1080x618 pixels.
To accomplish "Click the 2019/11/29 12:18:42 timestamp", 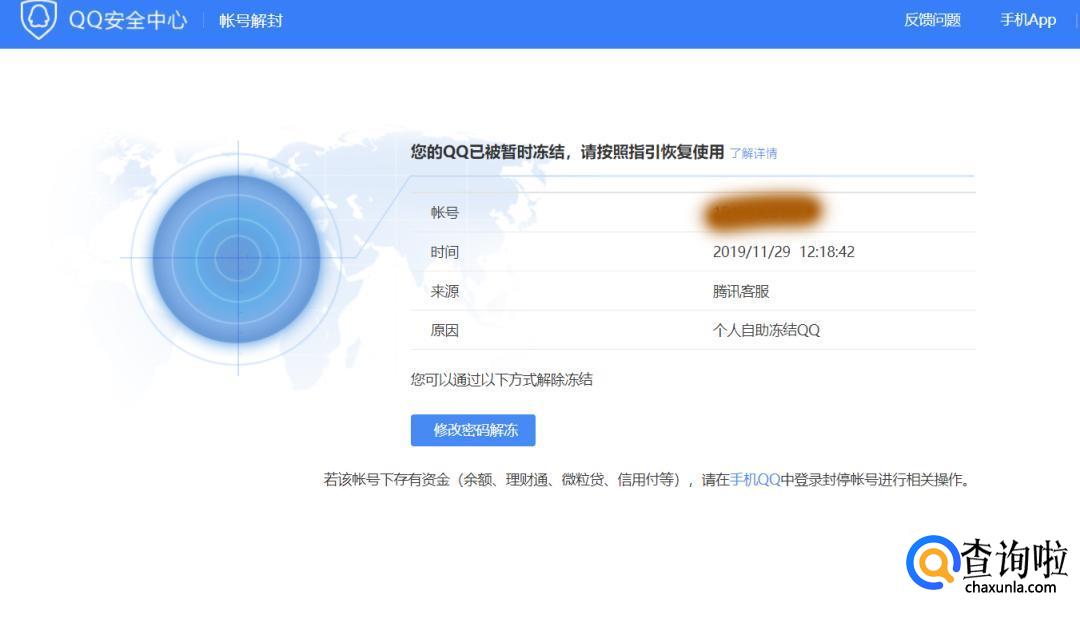I will click(783, 252).
